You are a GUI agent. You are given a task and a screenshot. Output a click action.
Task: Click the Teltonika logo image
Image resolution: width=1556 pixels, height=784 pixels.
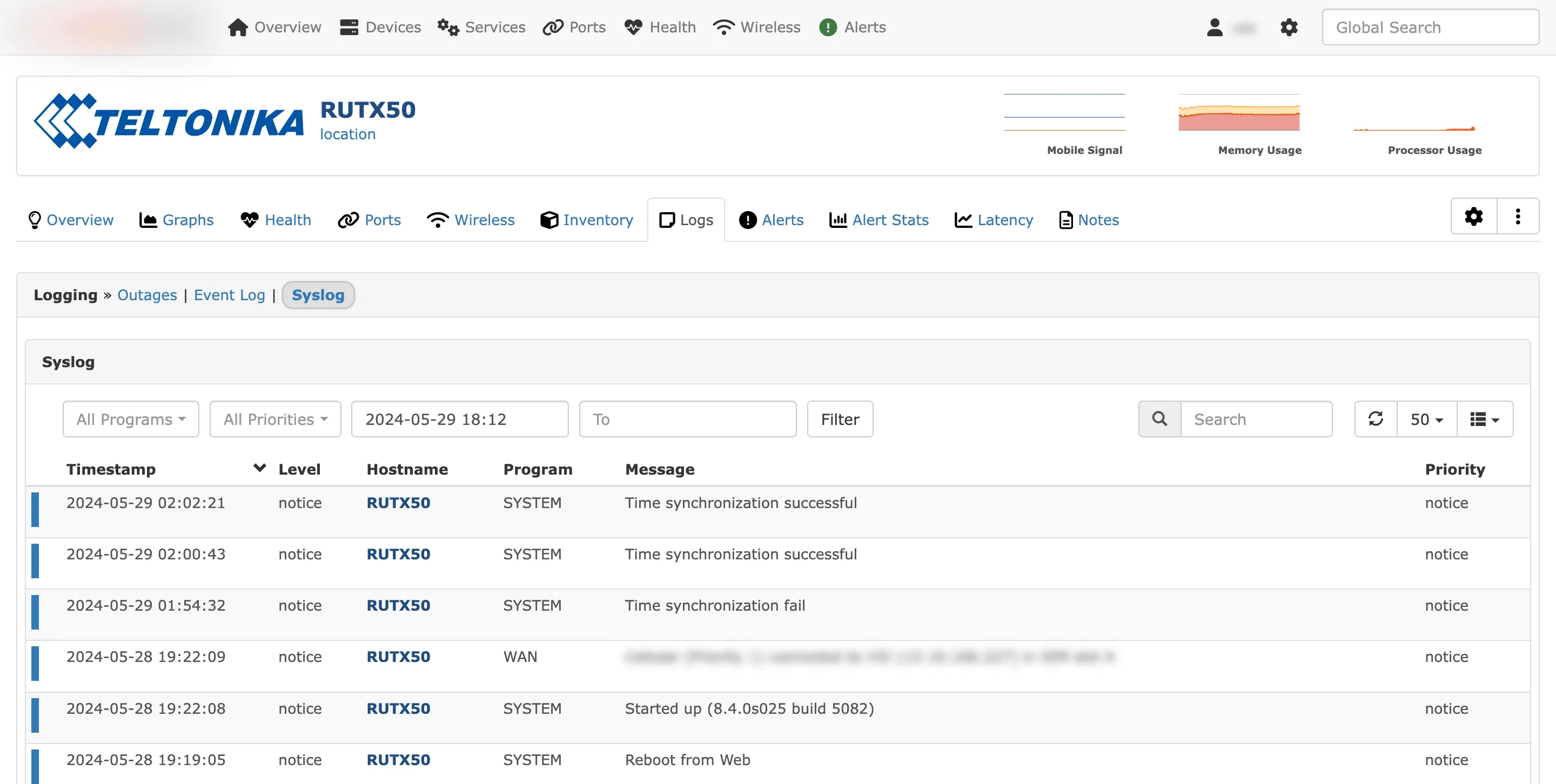click(169, 121)
